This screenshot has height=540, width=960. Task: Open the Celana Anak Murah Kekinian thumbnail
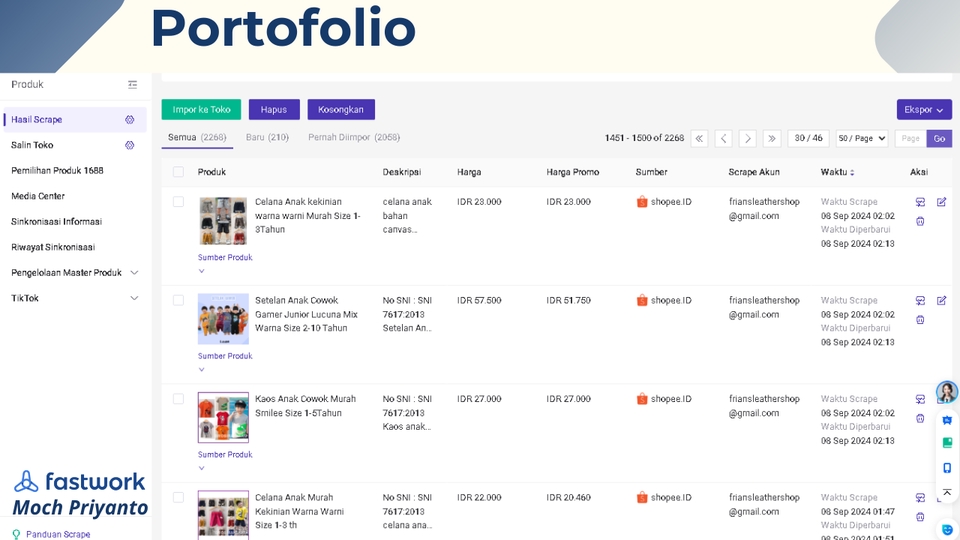(x=223, y=515)
